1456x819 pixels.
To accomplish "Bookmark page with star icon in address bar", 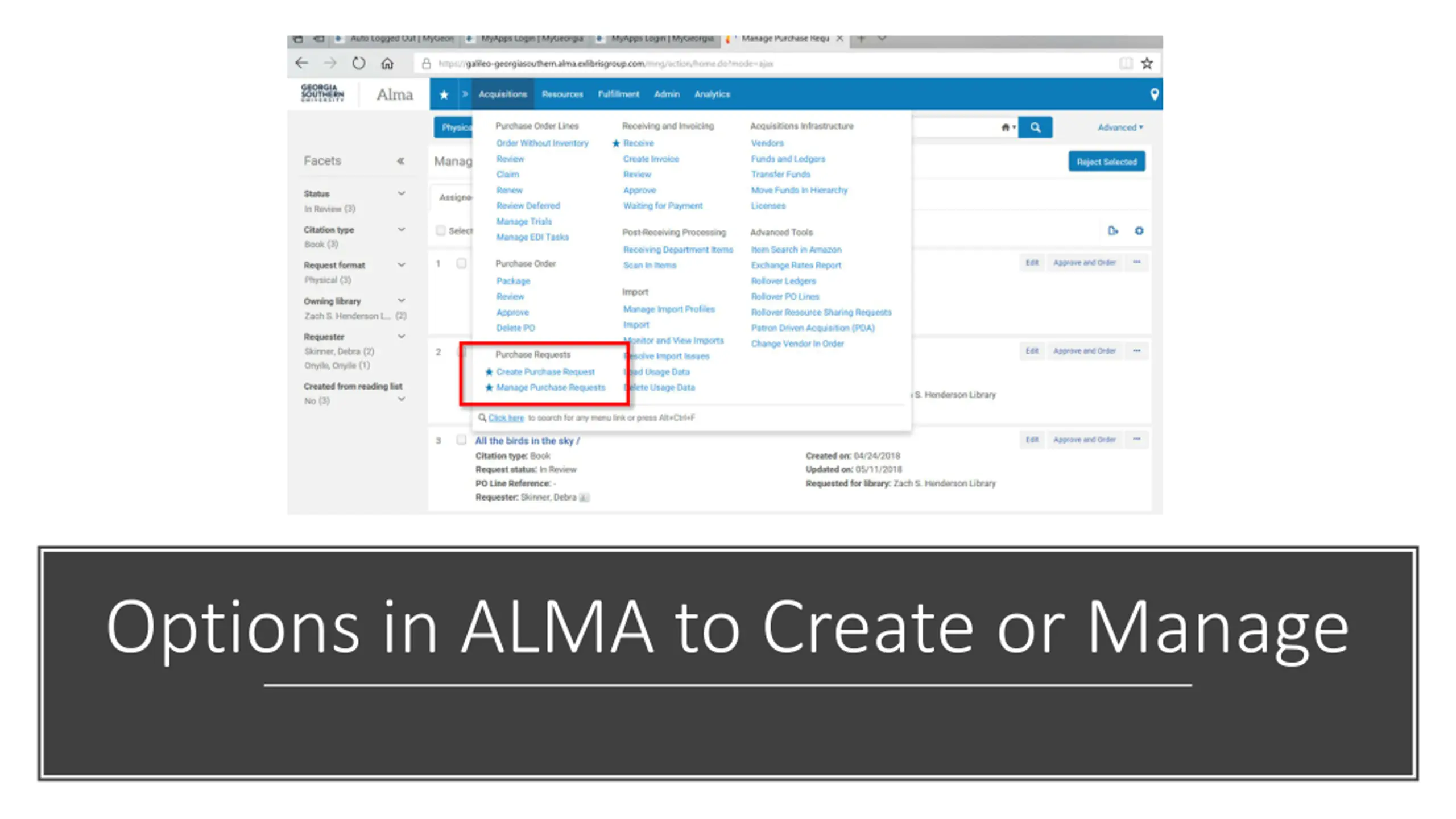I will (1147, 63).
